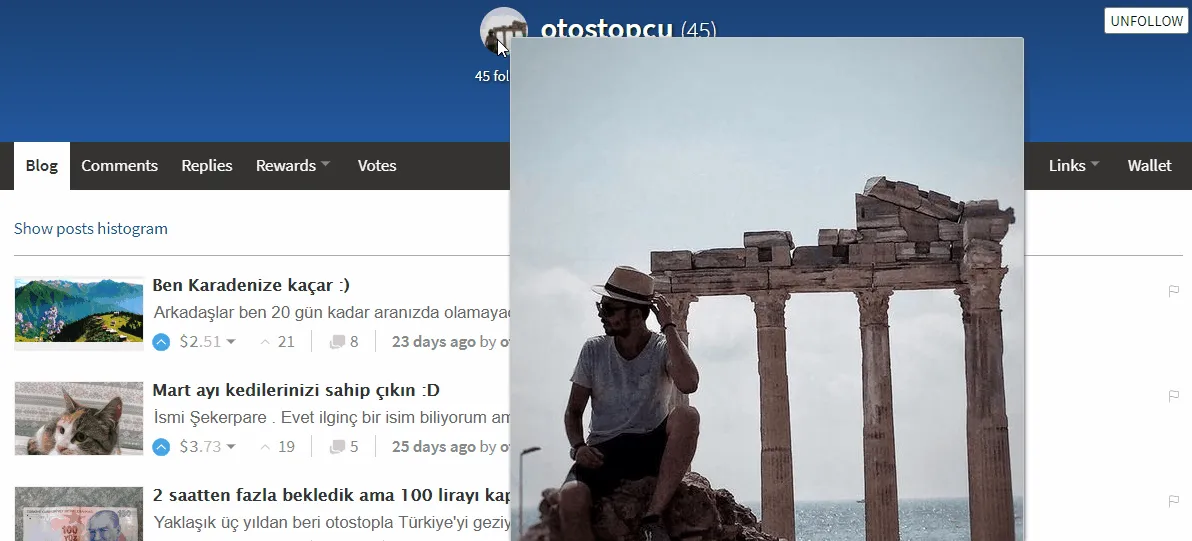Click the UNFOLLOW button
The height and width of the screenshot is (541, 1192).
coord(1146,21)
